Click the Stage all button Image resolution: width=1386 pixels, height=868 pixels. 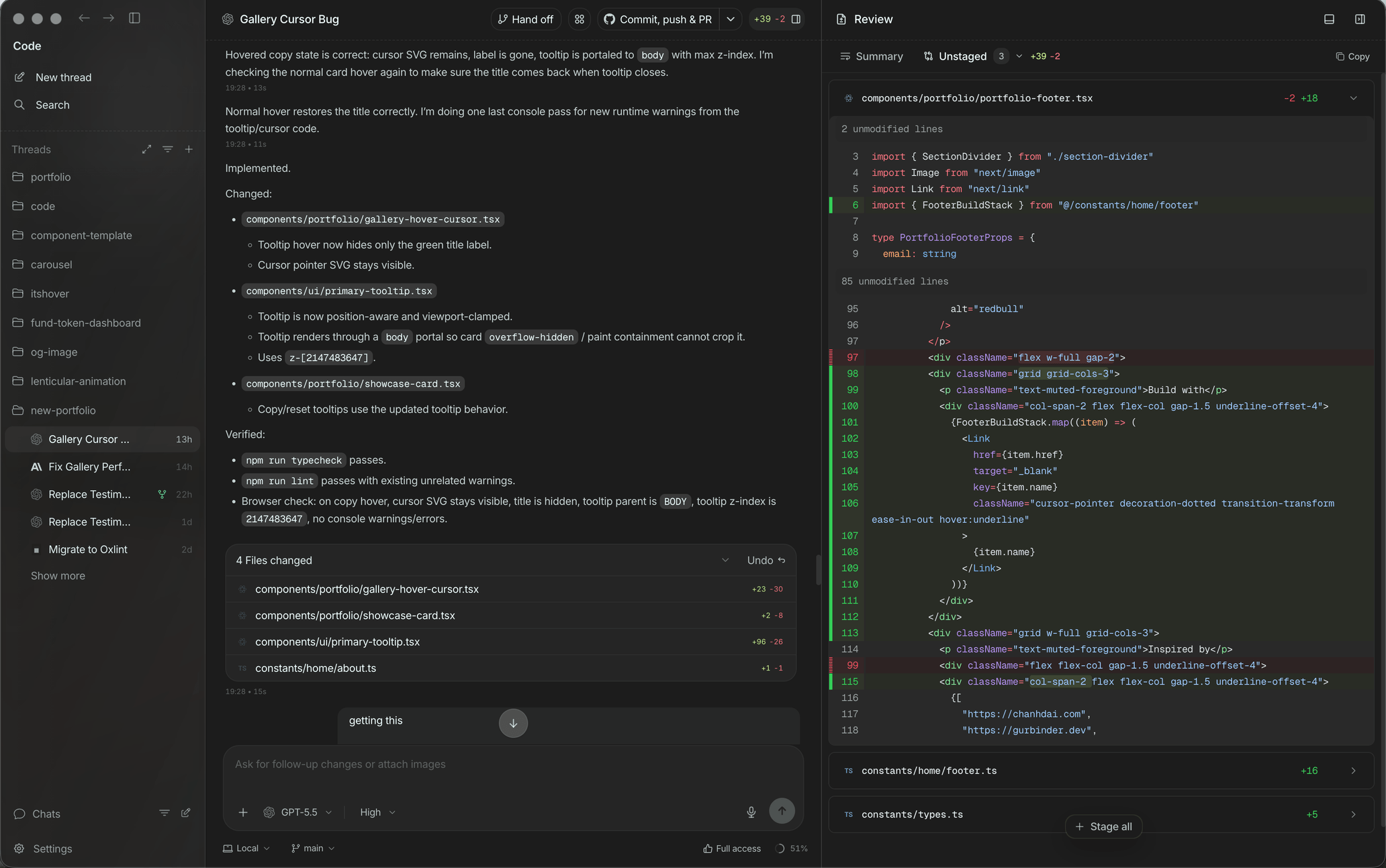click(1104, 827)
